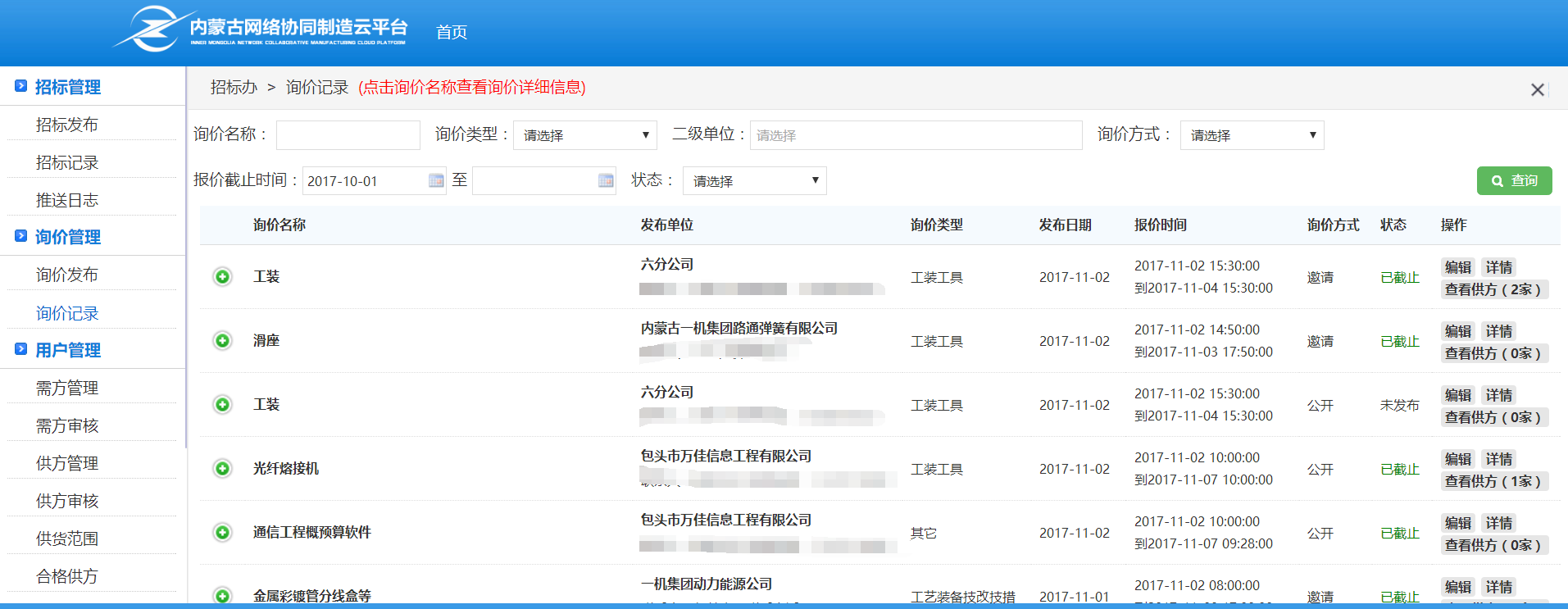Open 供方审核 in the sidebar

point(67,501)
